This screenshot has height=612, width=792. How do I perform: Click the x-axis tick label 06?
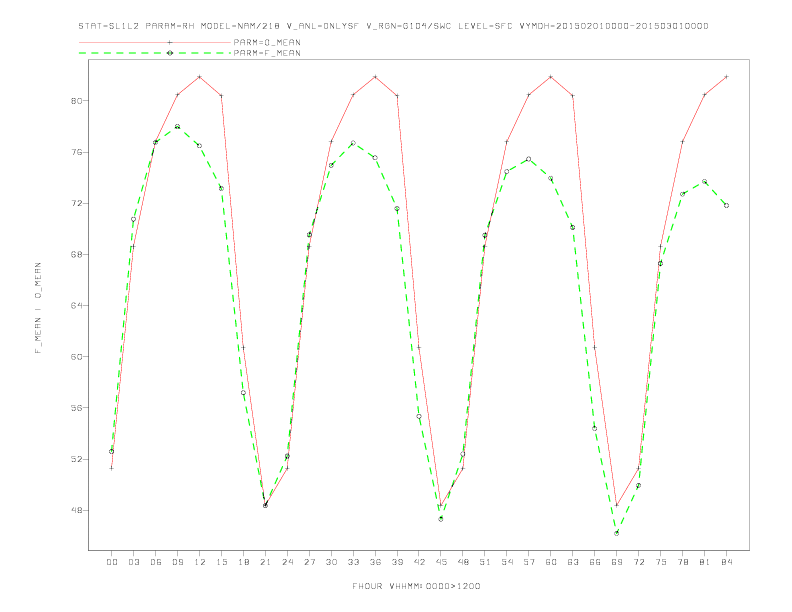coord(156,562)
